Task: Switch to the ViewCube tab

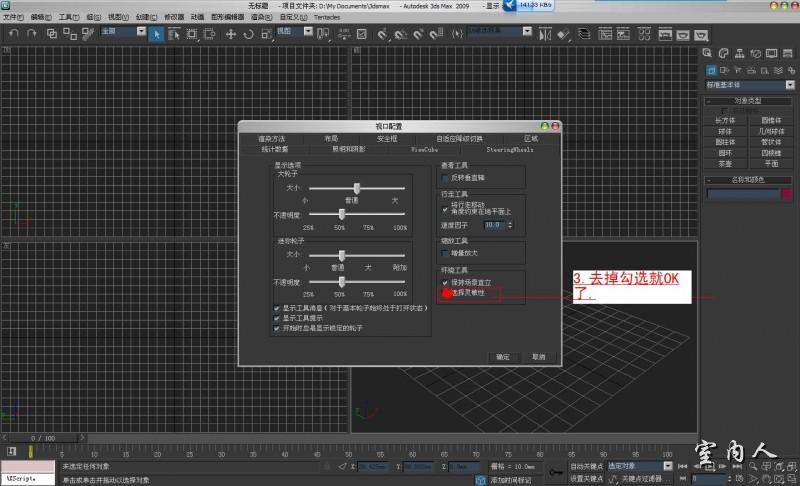Action: (x=425, y=148)
